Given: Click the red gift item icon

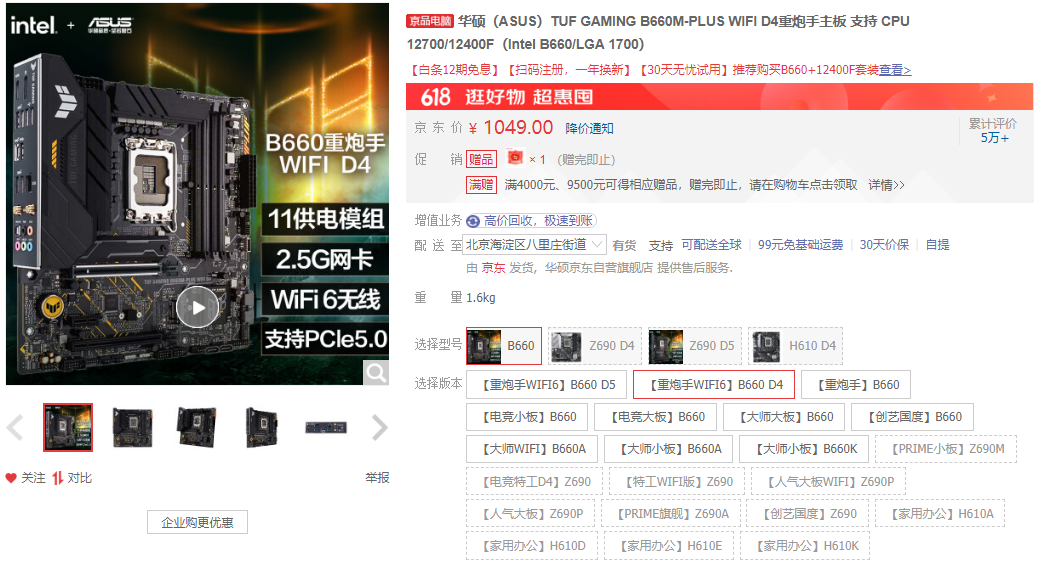Looking at the screenshot, I should click(x=515, y=158).
